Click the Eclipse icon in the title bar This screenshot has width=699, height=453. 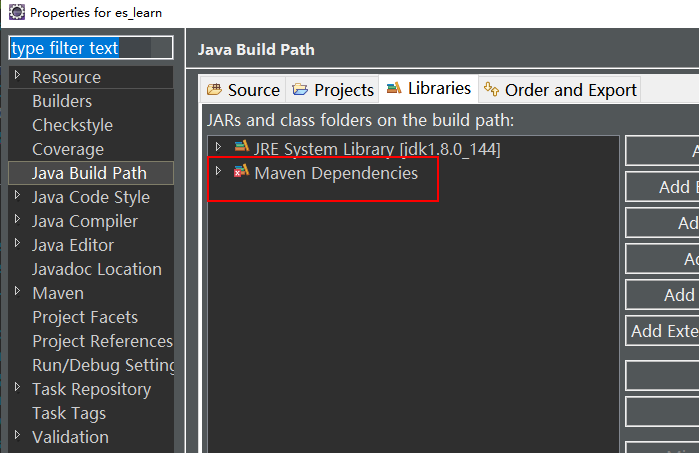[x=17, y=12]
